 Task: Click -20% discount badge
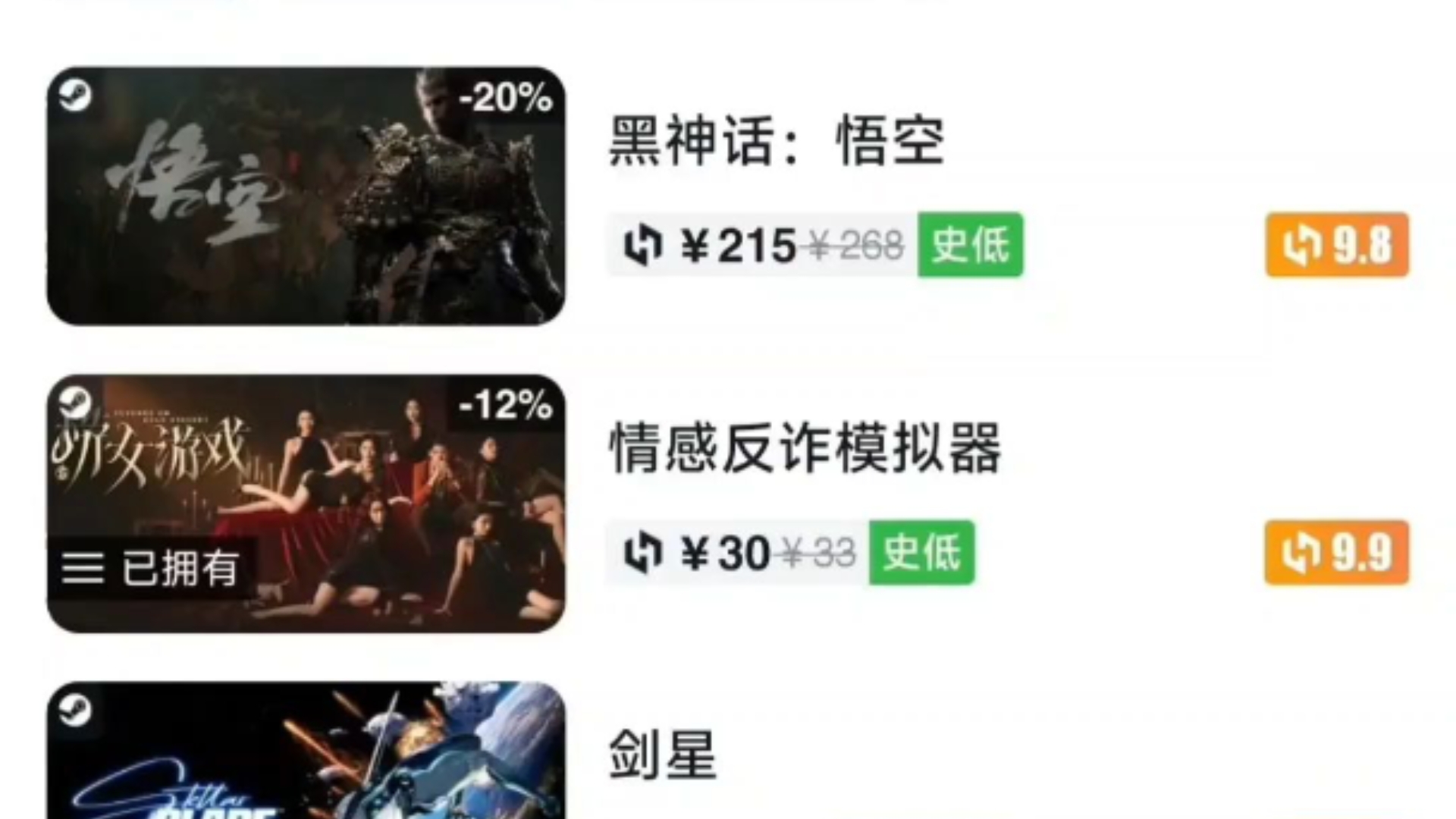(x=506, y=98)
